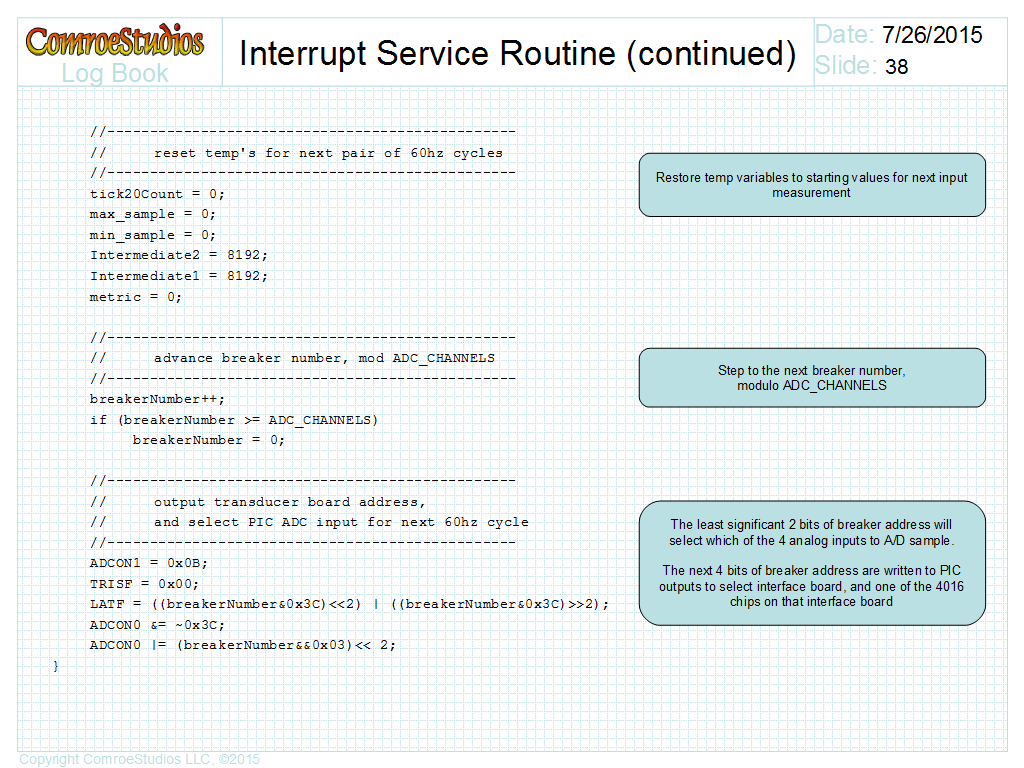The height and width of the screenshot is (768, 1024).
Task: Click the breakerNumber++ statement
Action: coord(158,399)
